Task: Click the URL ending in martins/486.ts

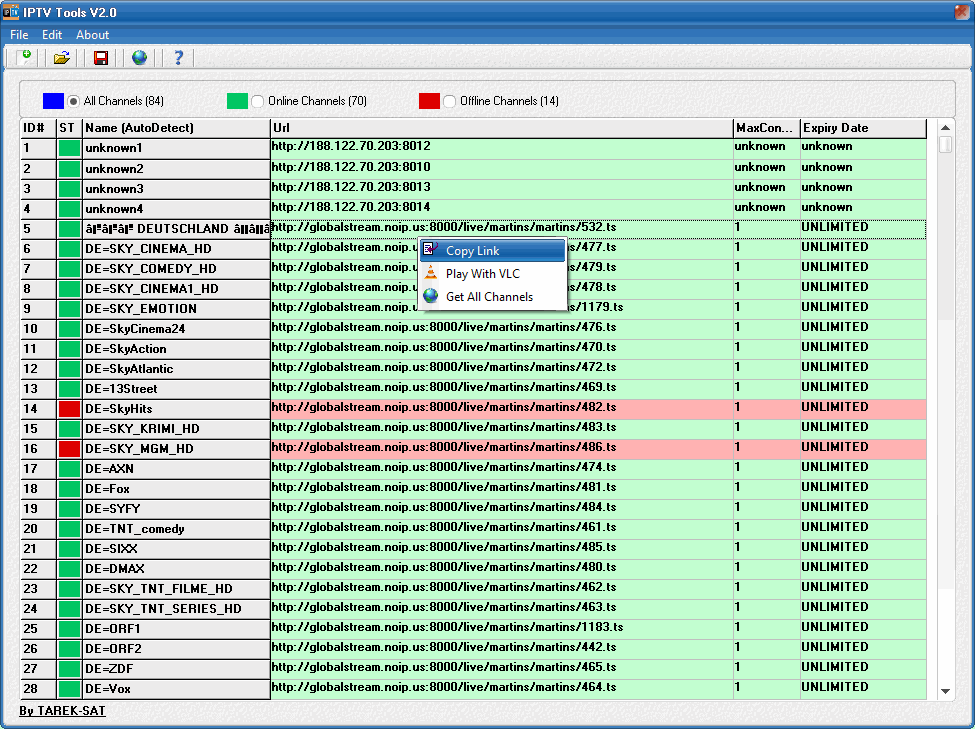Action: pos(443,447)
